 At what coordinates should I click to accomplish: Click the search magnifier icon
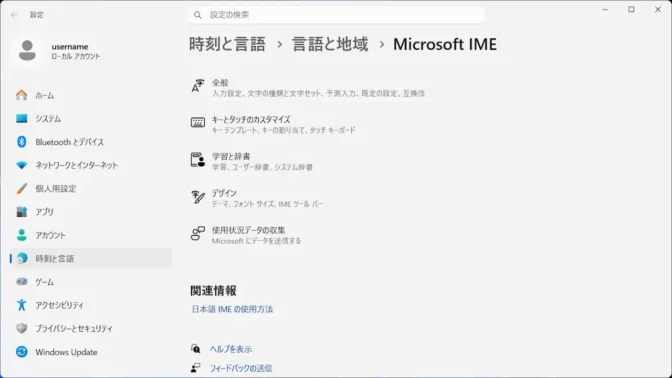[198, 15]
